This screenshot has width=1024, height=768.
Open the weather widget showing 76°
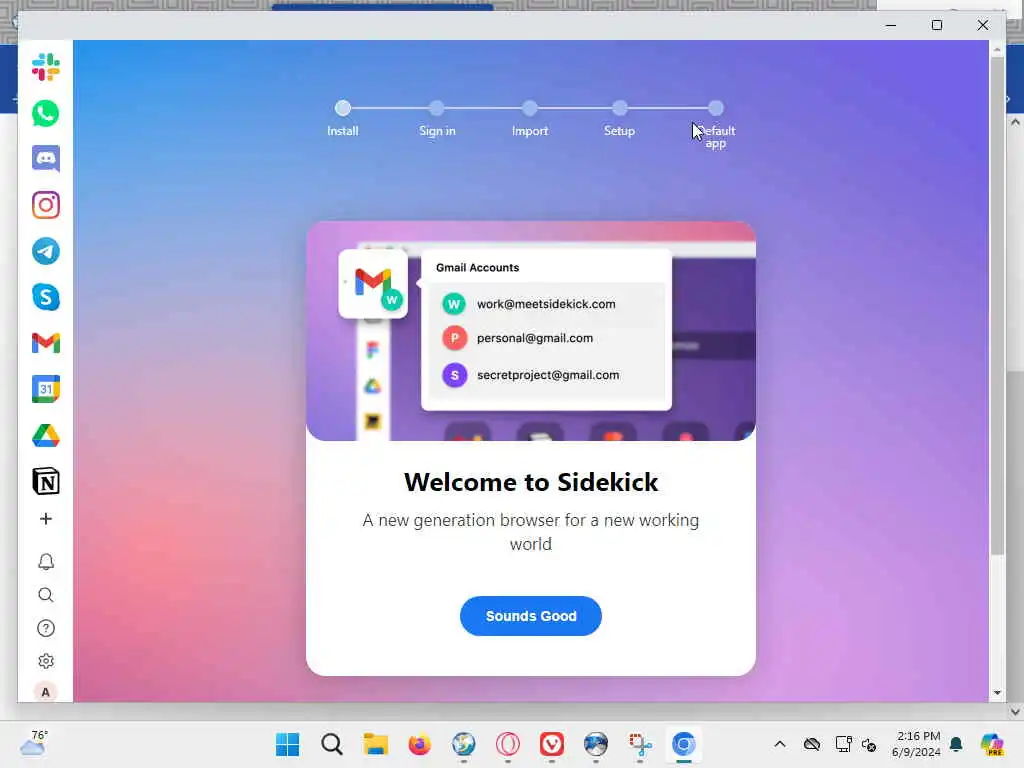pyautogui.click(x=33, y=743)
